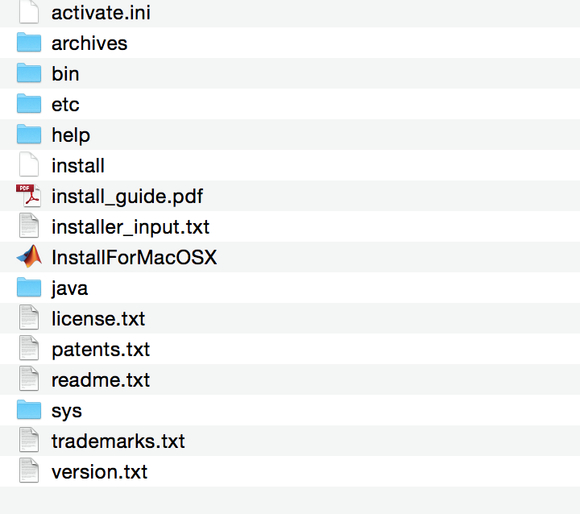Click the install_guide.pdf PDF icon

tap(28, 195)
